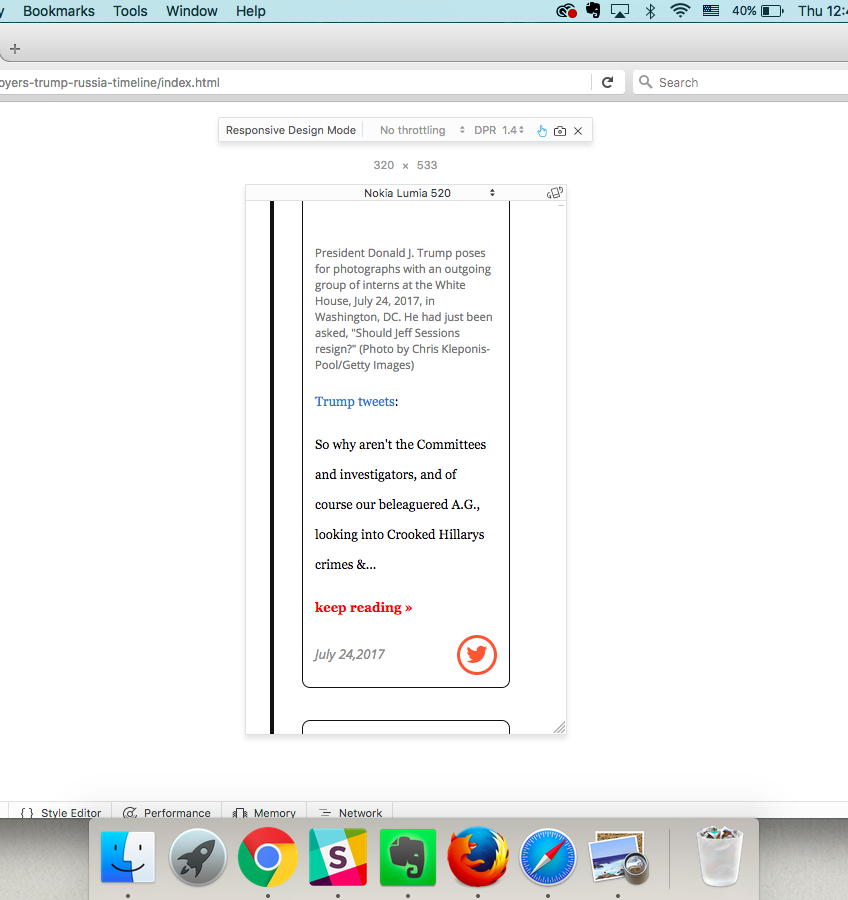Expand the Nokia Lumia 520 device selector
The image size is (848, 900).
(430, 193)
